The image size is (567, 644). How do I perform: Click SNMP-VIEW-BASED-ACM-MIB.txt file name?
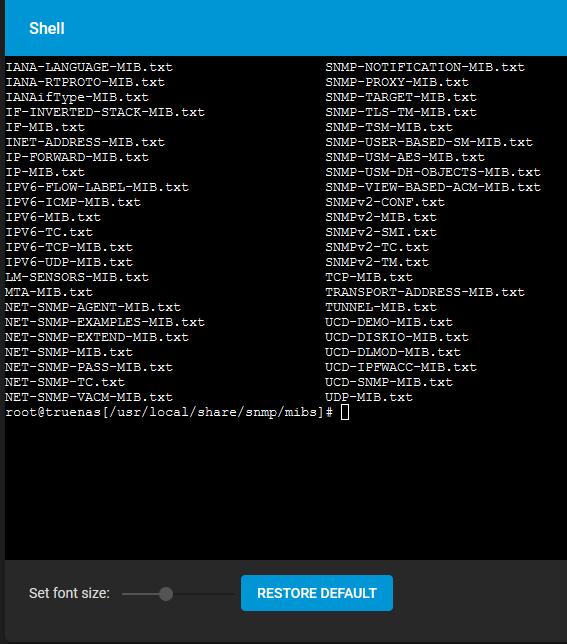pyautogui.click(x=433, y=187)
